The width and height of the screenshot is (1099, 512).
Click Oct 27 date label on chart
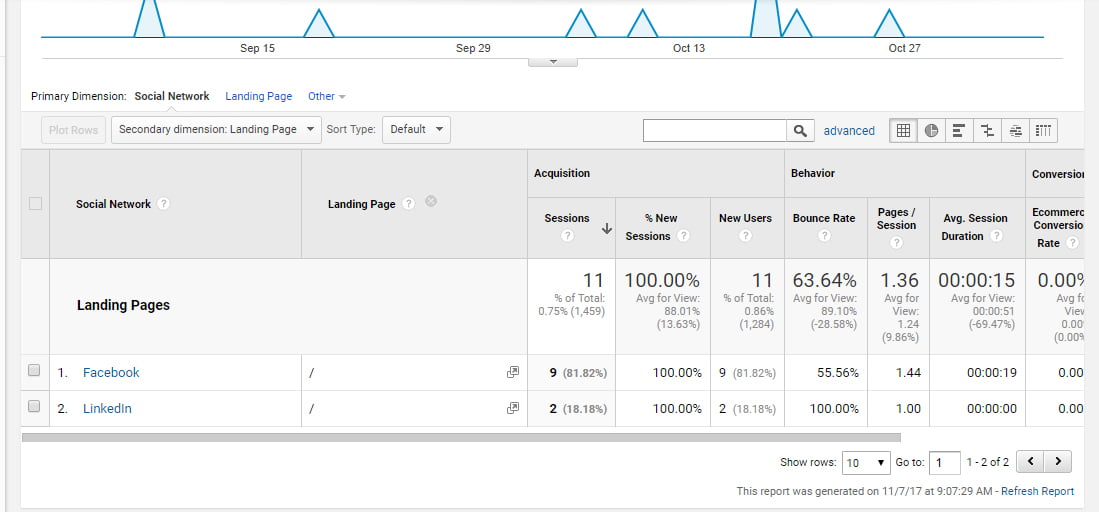click(x=904, y=48)
